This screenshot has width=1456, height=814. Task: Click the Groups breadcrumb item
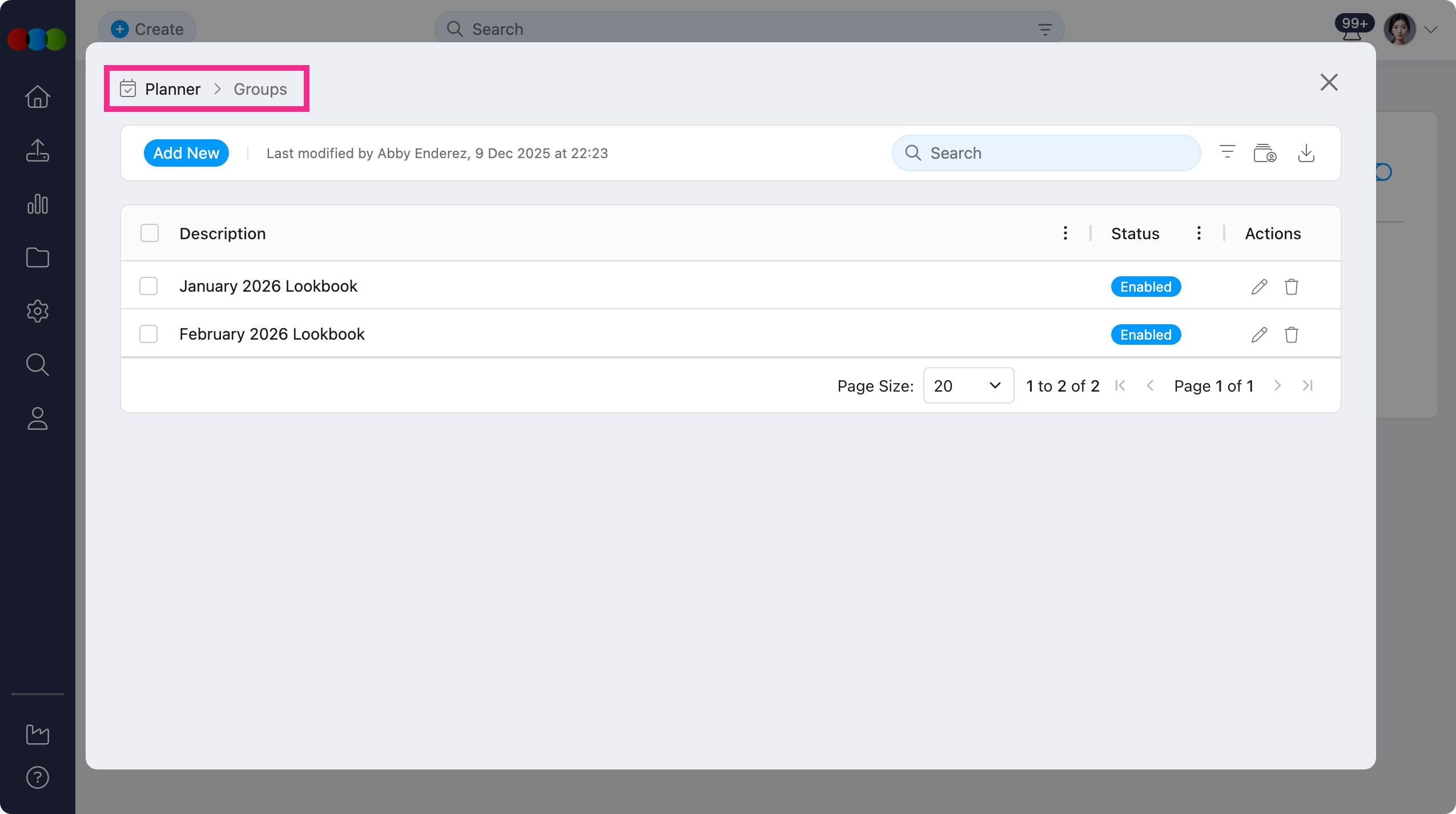pyautogui.click(x=260, y=89)
